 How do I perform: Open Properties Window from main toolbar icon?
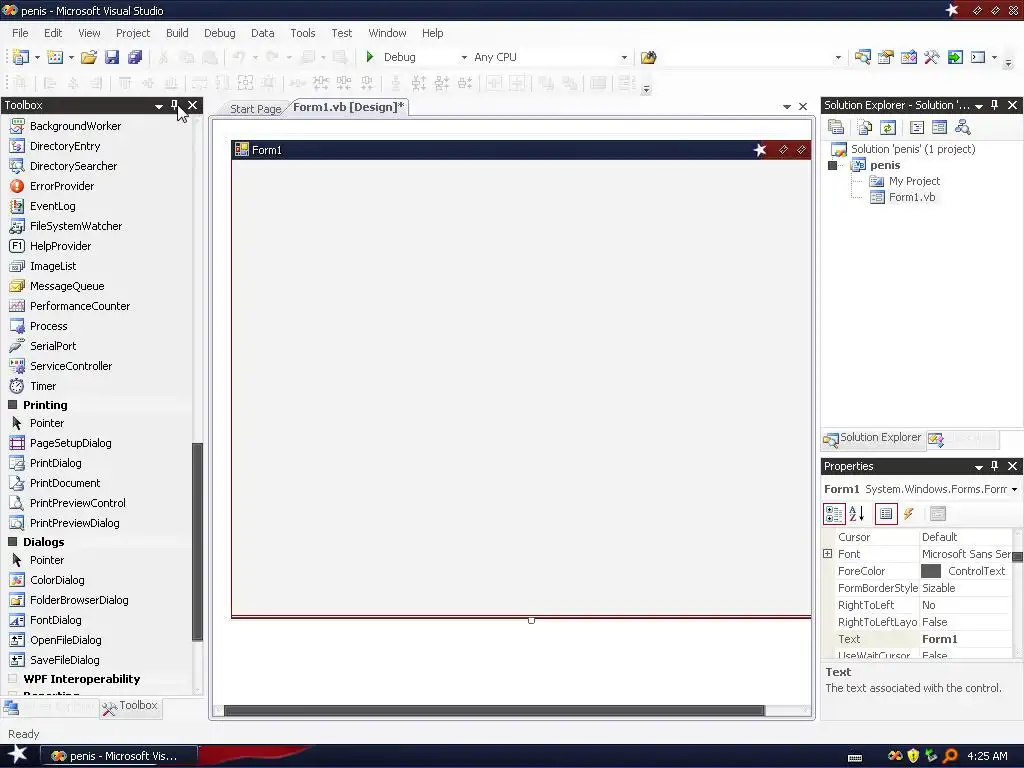coord(886,57)
